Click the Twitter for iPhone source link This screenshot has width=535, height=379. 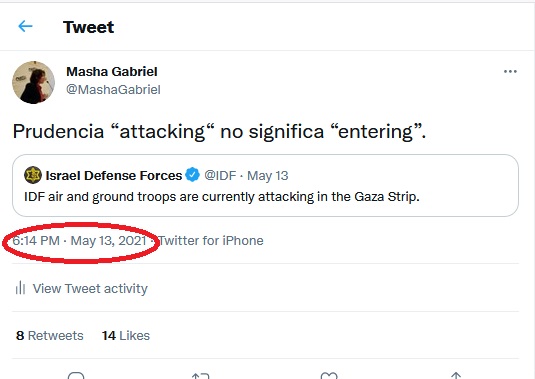pyautogui.click(x=211, y=241)
